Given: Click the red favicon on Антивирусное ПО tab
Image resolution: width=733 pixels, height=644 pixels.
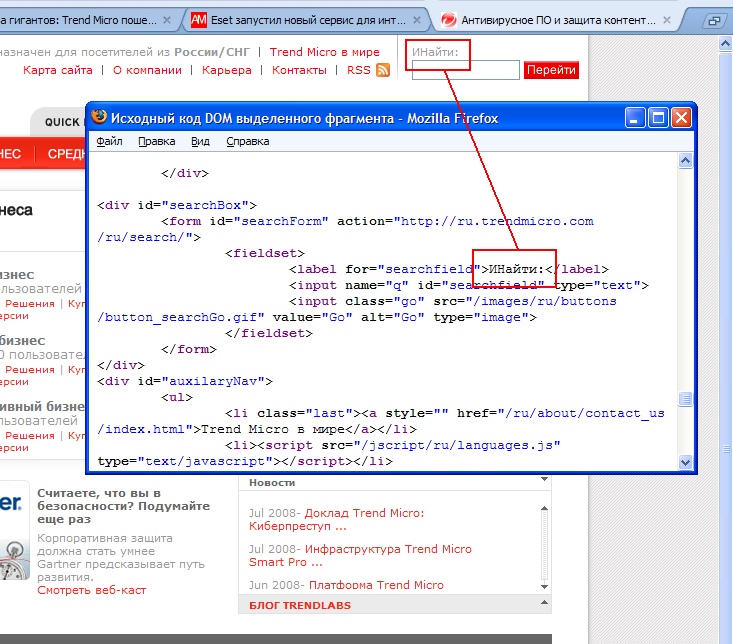Looking at the screenshot, I should point(449,20).
